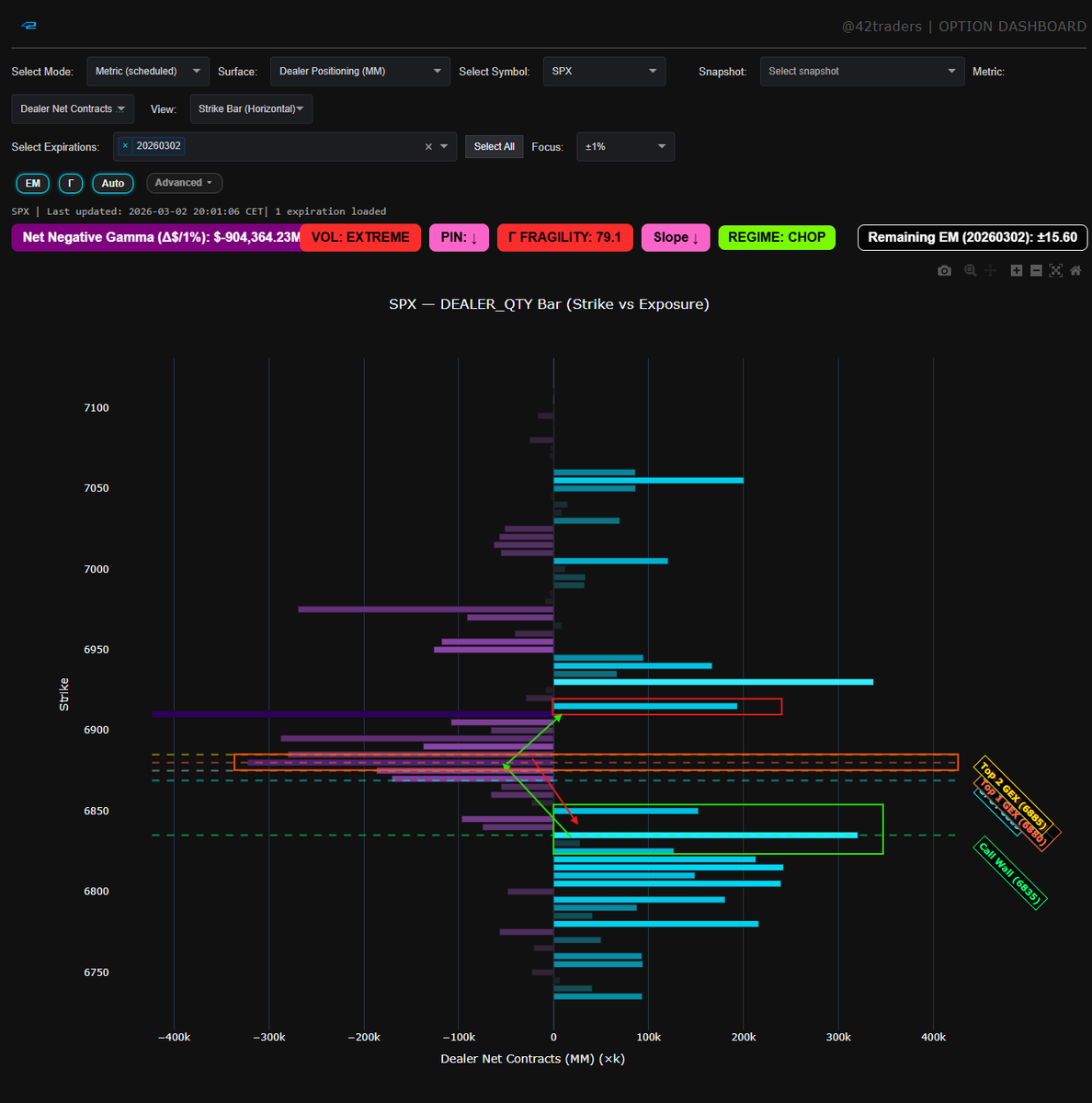This screenshot has height=1103, width=1092.
Task: Select the pan tool on the chart
Action: [x=990, y=270]
